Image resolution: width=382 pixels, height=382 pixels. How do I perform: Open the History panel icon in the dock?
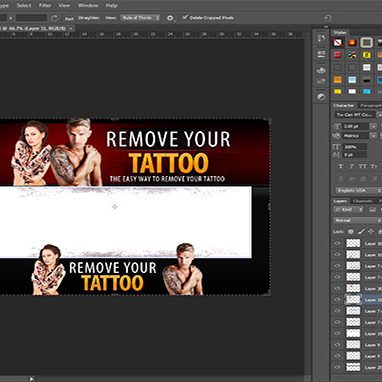[321, 38]
